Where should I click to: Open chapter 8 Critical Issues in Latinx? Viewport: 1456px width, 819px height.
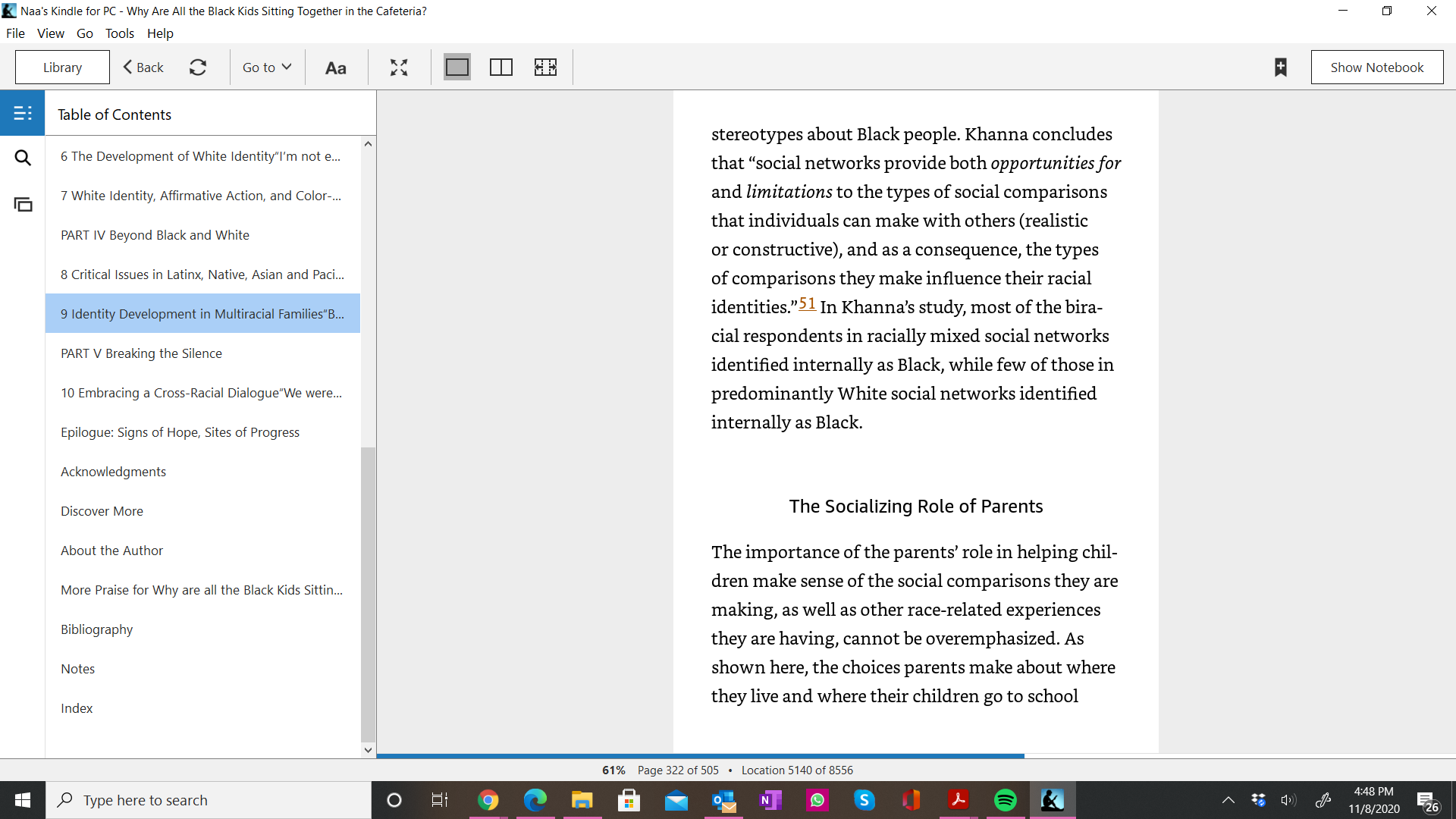coord(202,275)
